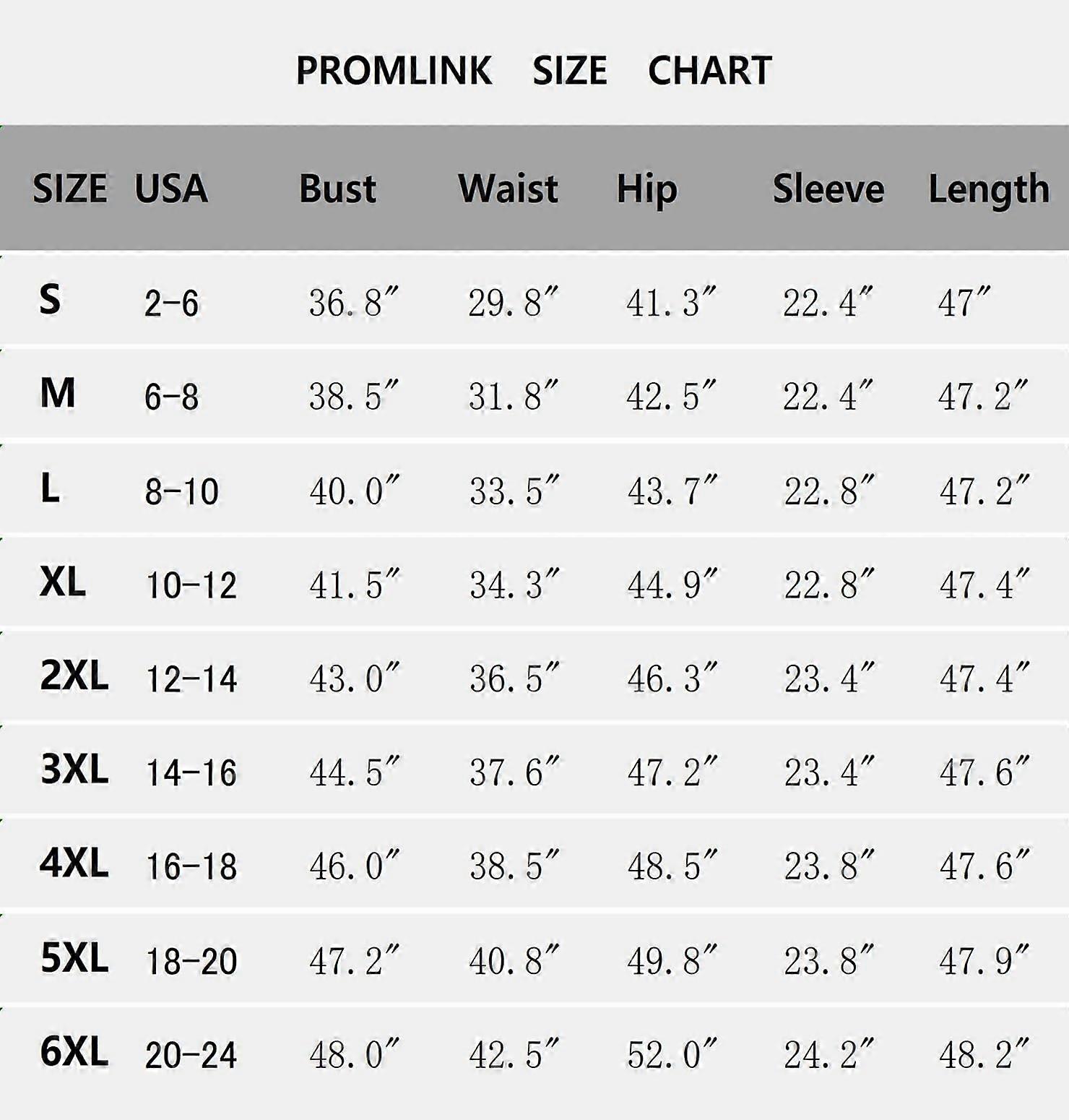The width and height of the screenshot is (1069, 1120).
Task: Select the Length column header
Action: pyautogui.click(x=989, y=191)
